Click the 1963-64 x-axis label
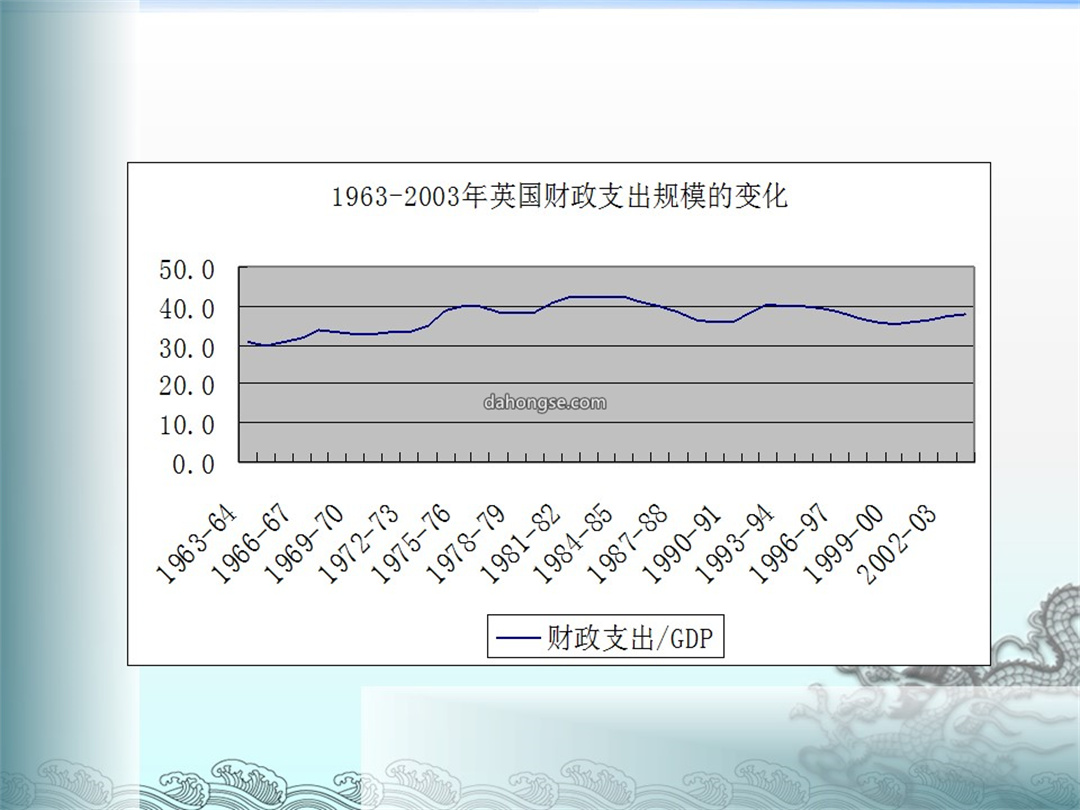 196,544
